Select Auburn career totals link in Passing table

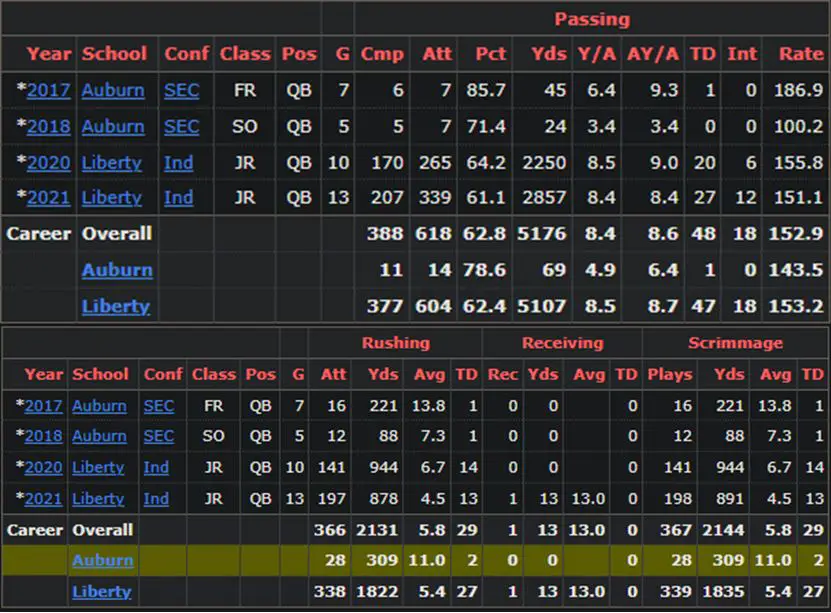coord(117,270)
